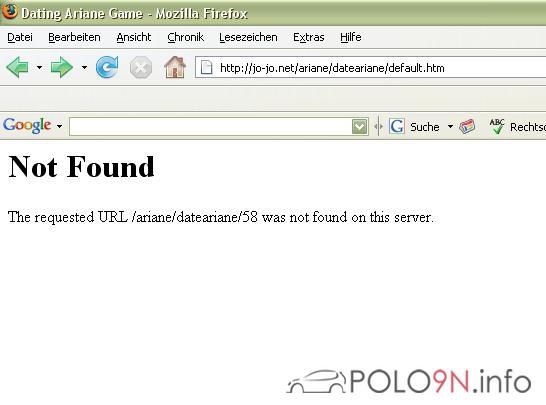Open the Datei menu
Screen dimensions: 546x405
click(20, 37)
